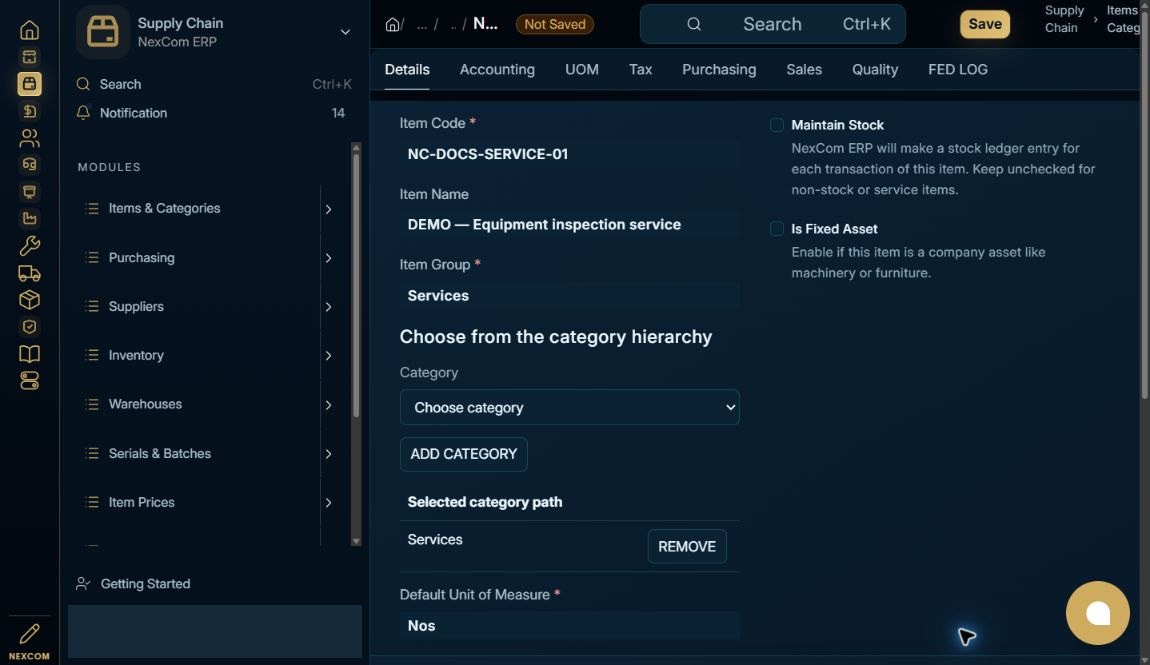
Task: Click the Save button
Action: (x=984, y=24)
